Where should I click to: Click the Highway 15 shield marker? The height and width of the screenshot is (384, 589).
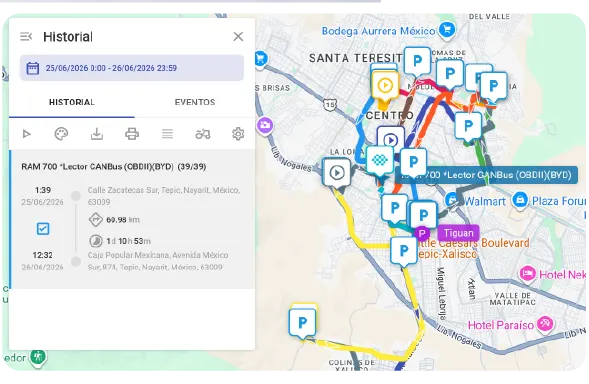(x=329, y=104)
